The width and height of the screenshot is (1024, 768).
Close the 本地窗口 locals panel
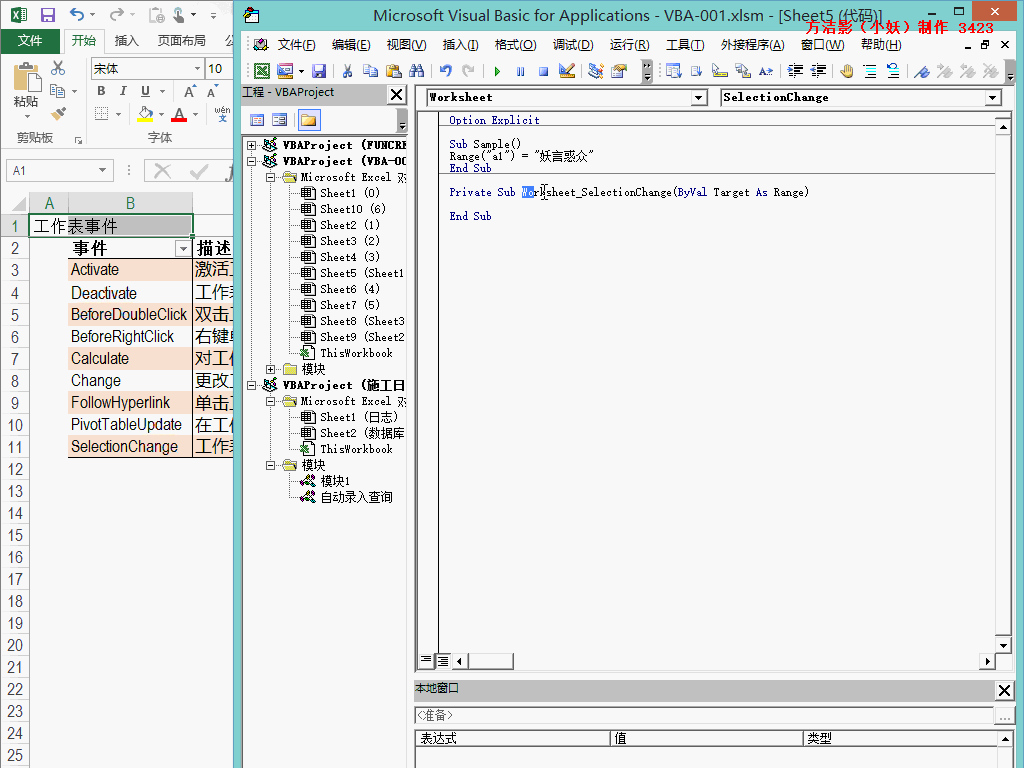pyautogui.click(x=1004, y=690)
